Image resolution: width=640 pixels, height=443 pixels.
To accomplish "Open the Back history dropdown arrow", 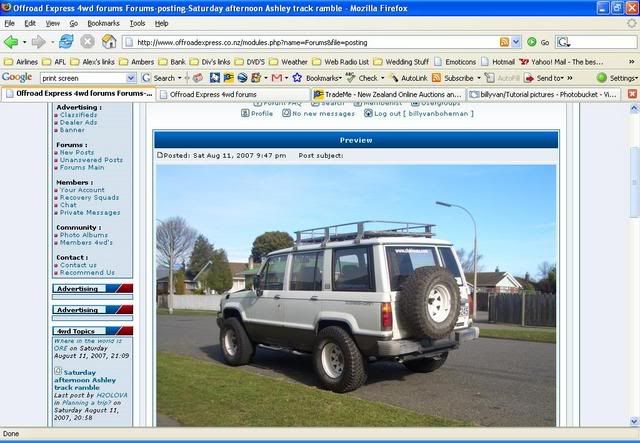I will point(24,42).
